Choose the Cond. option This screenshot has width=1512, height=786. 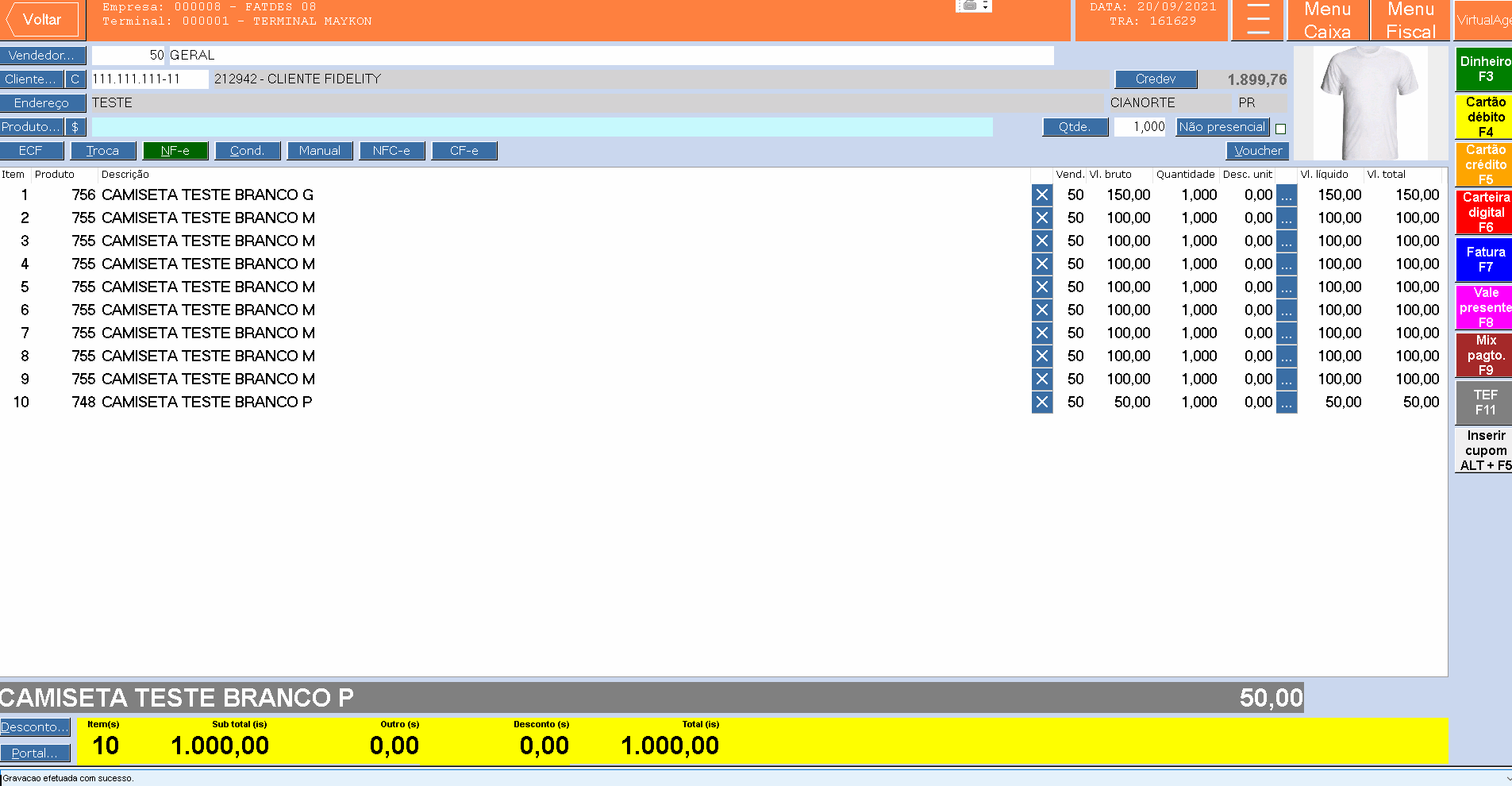(x=248, y=151)
